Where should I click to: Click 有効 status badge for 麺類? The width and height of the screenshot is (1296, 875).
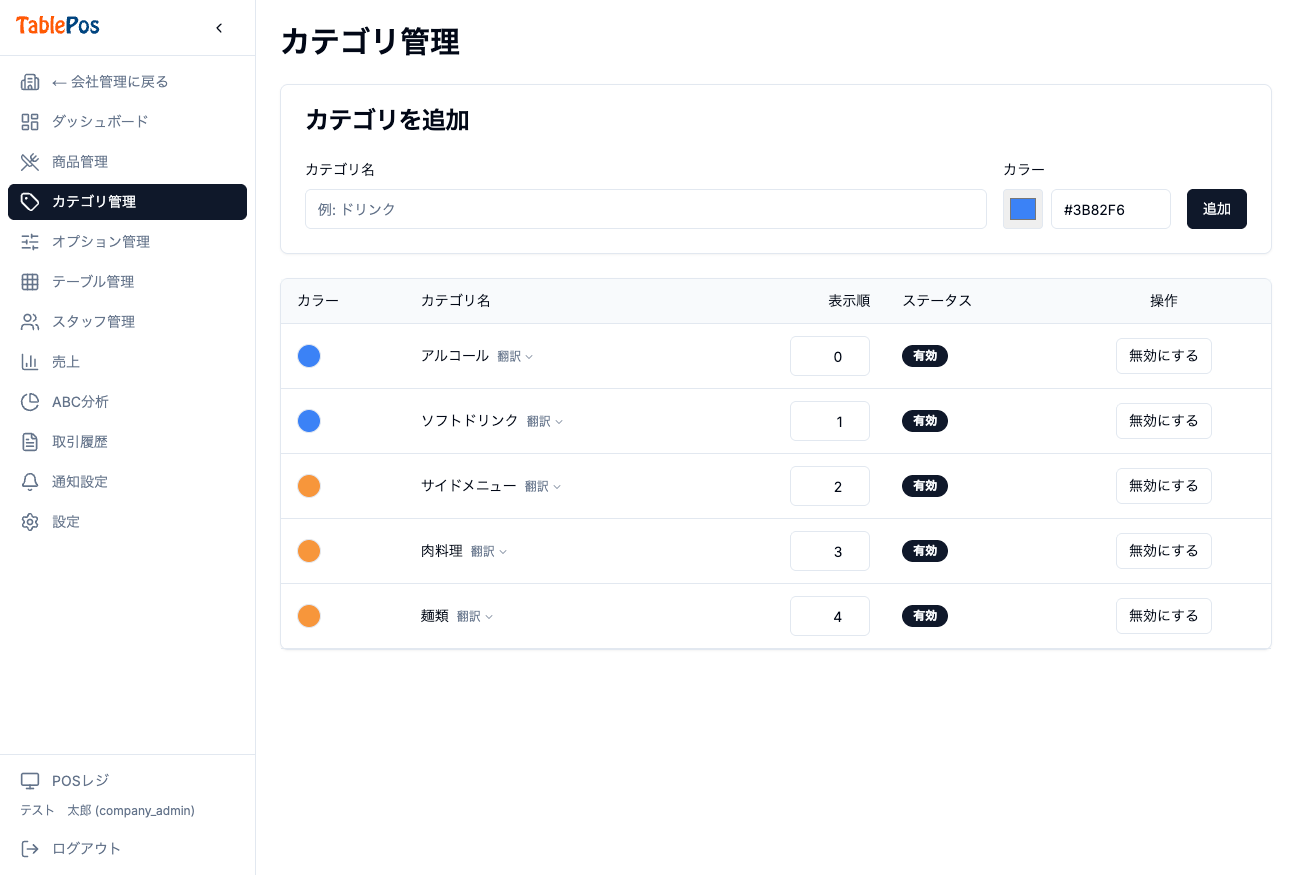click(x=925, y=616)
